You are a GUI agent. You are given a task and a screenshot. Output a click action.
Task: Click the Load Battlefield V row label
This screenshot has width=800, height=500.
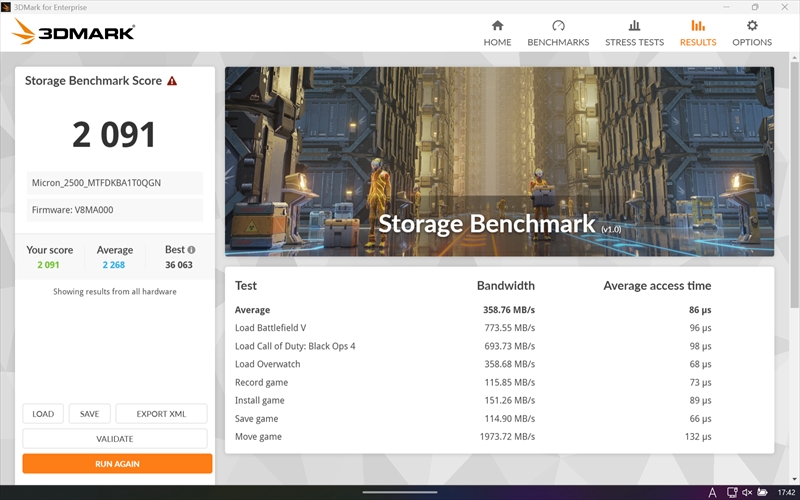[x=270, y=328]
